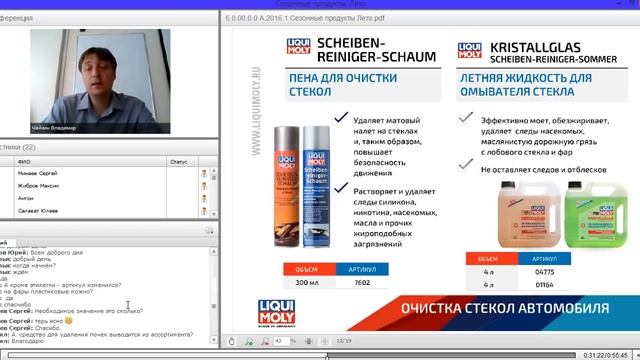
Task: Click the fit-width icon before 12/19
Action: (x=324, y=341)
